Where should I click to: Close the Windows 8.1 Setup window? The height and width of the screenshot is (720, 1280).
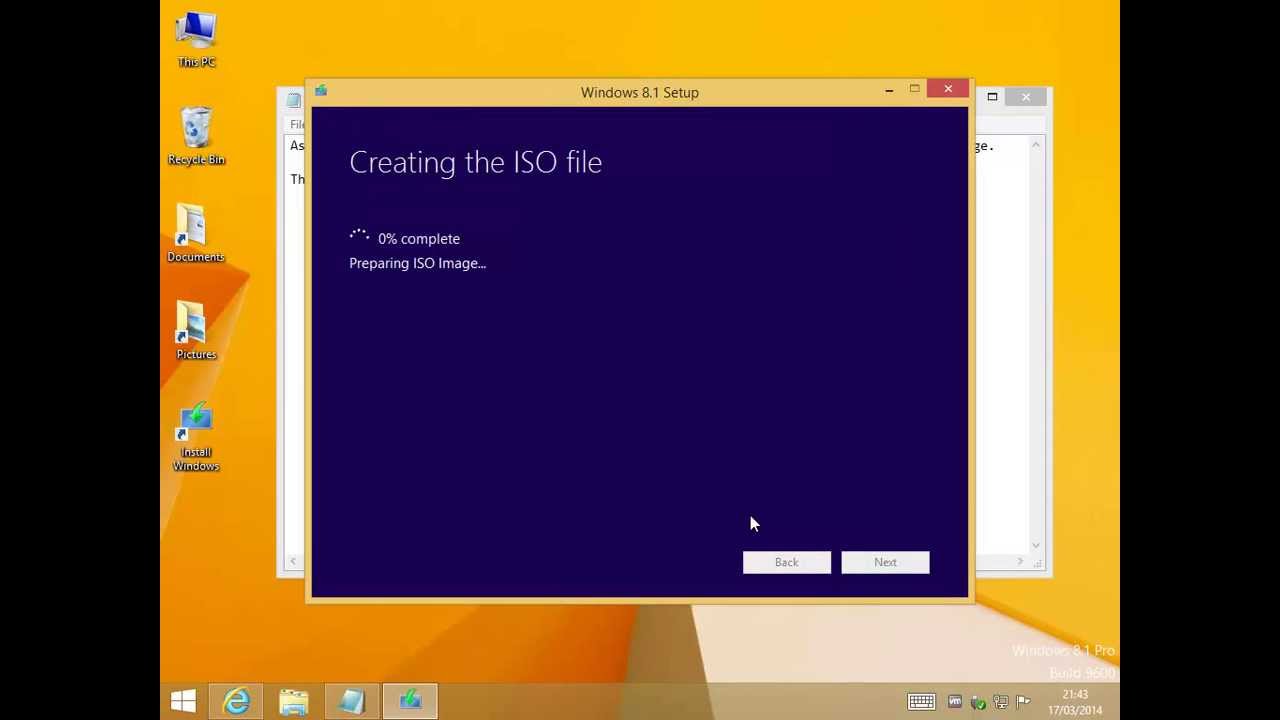coord(948,90)
